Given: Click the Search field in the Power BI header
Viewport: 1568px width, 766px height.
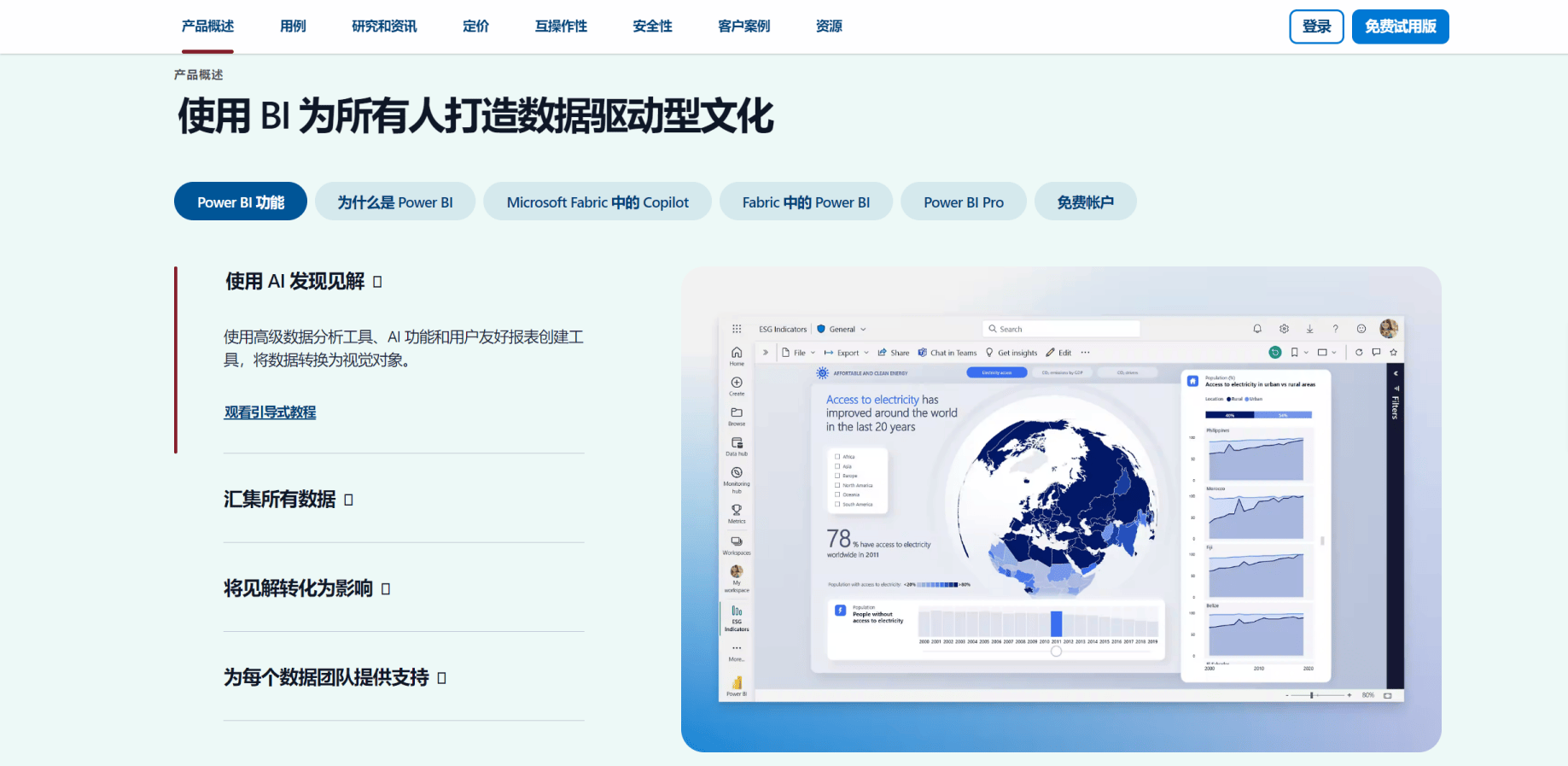Looking at the screenshot, I should click(1061, 329).
